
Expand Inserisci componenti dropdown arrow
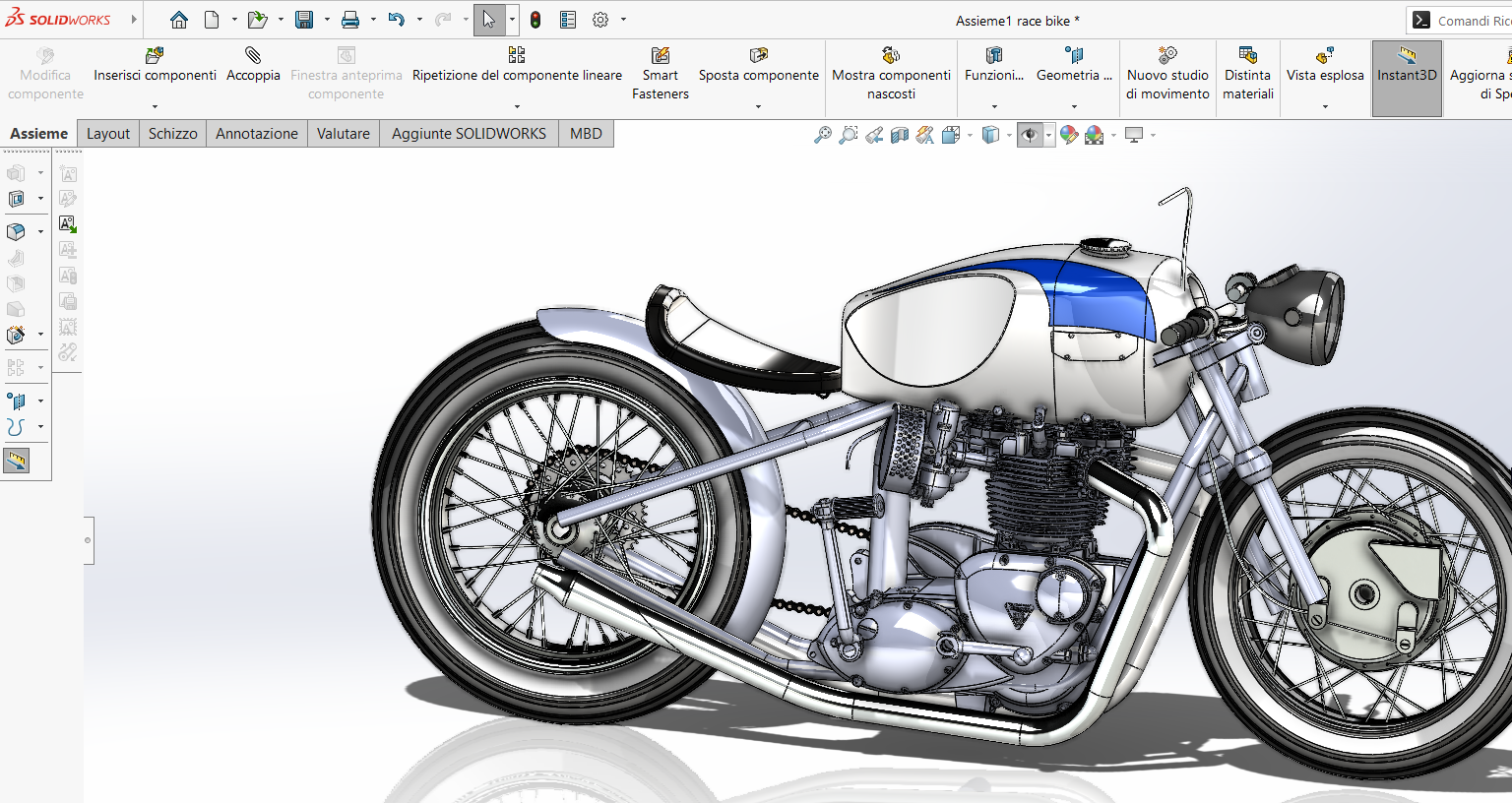[x=155, y=106]
